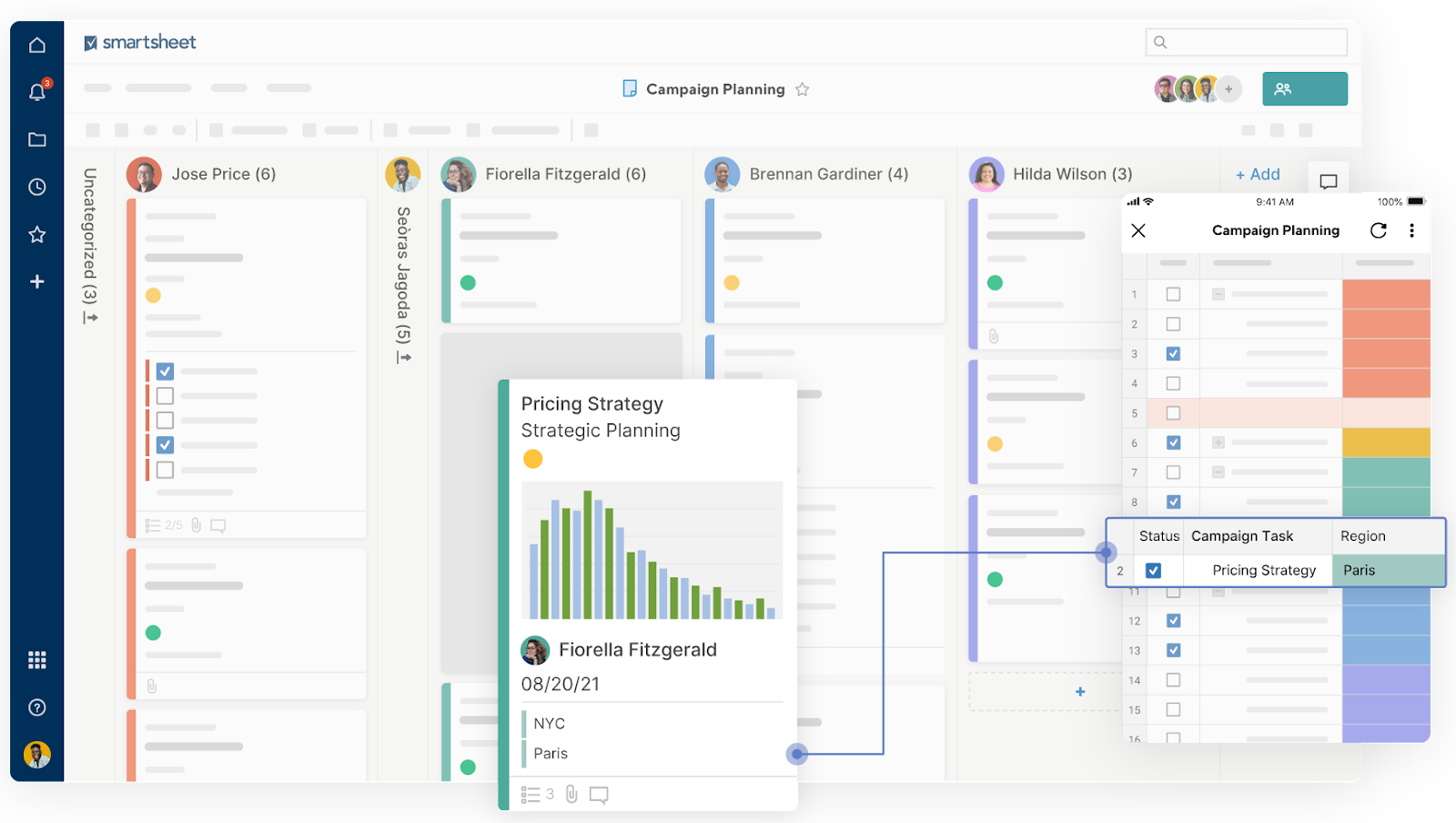Create new item with the sidebar plus icon
The image size is (1456, 823).
click(36, 281)
